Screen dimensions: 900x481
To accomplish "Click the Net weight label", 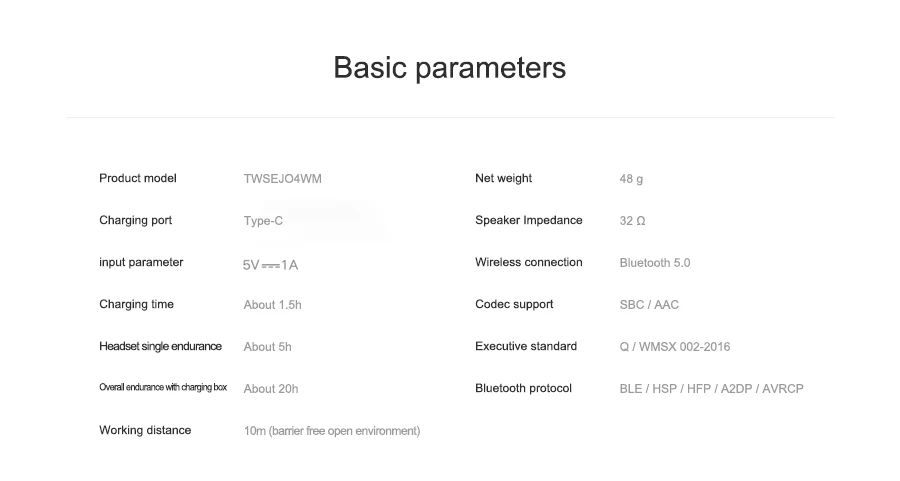I will pos(503,179).
